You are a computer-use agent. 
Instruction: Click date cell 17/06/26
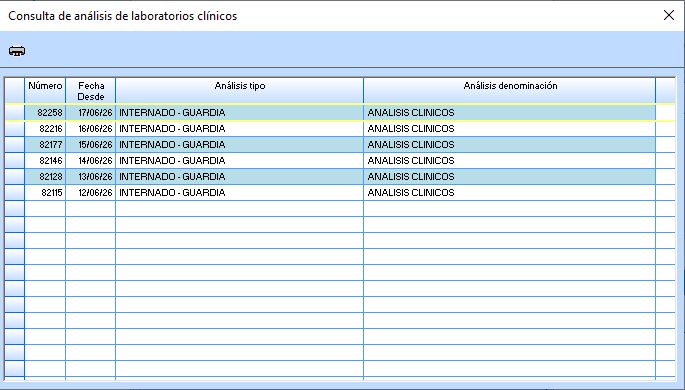(95, 113)
